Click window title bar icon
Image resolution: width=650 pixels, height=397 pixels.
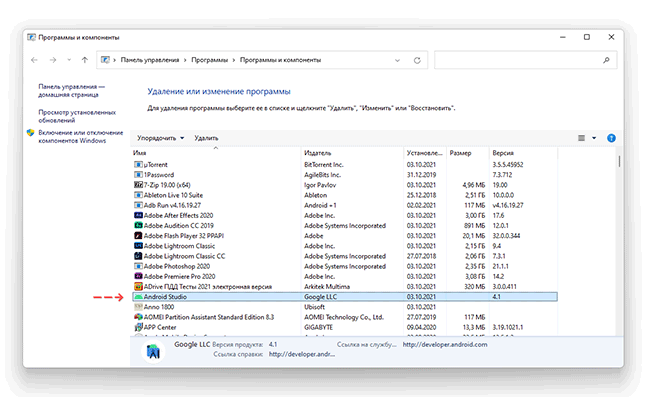[31, 37]
